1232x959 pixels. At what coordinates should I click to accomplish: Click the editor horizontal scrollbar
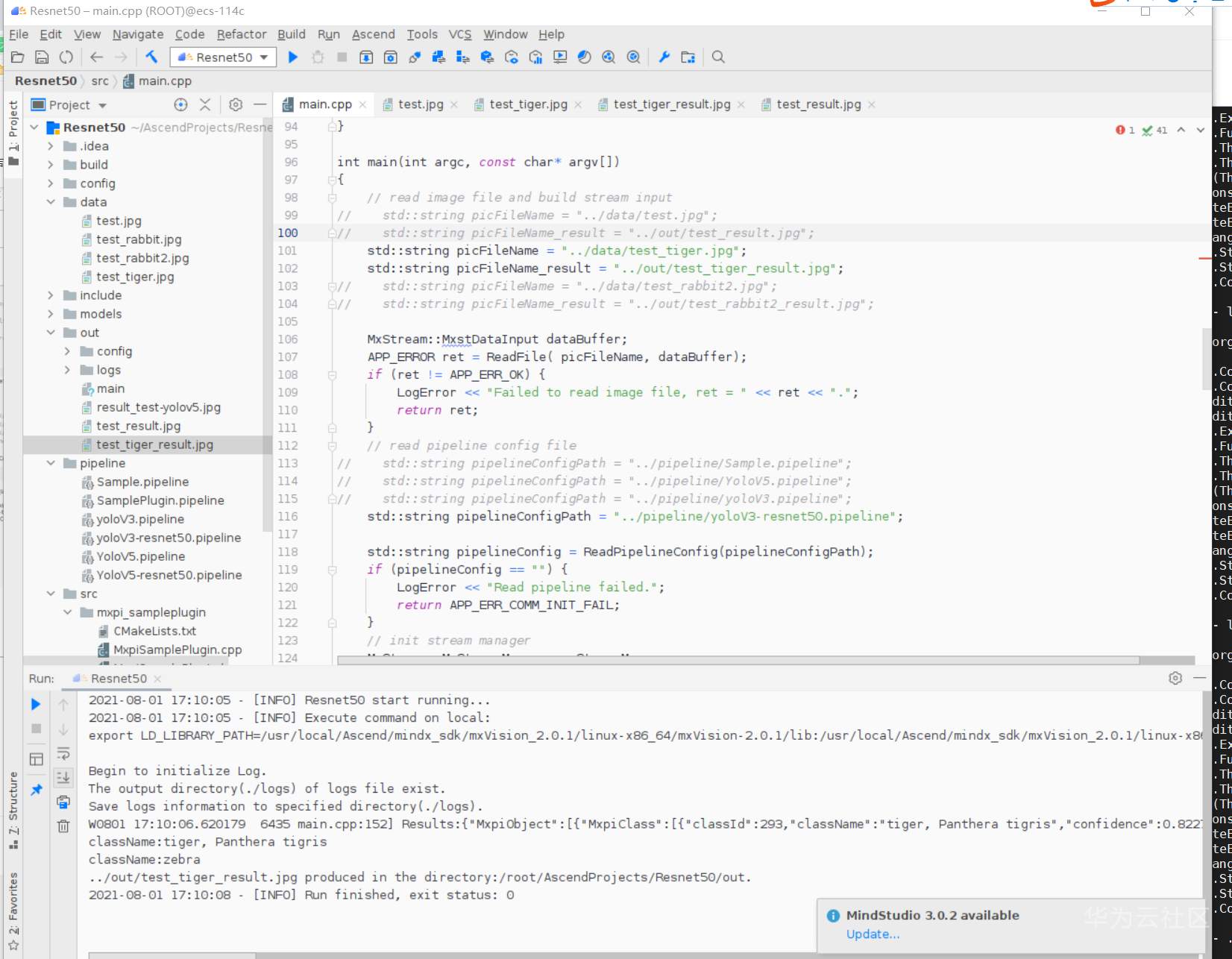click(737, 660)
